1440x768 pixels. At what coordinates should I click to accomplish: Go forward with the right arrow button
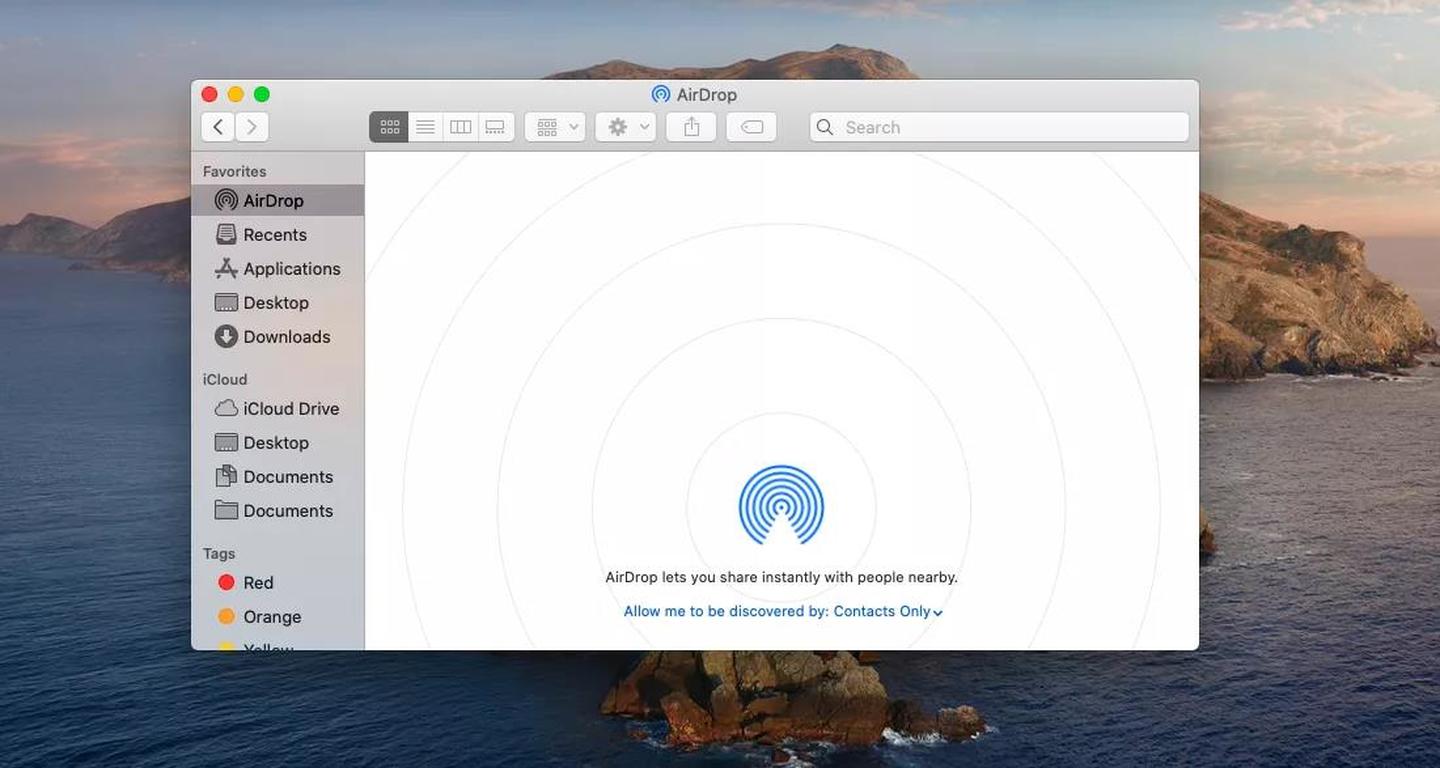252,127
